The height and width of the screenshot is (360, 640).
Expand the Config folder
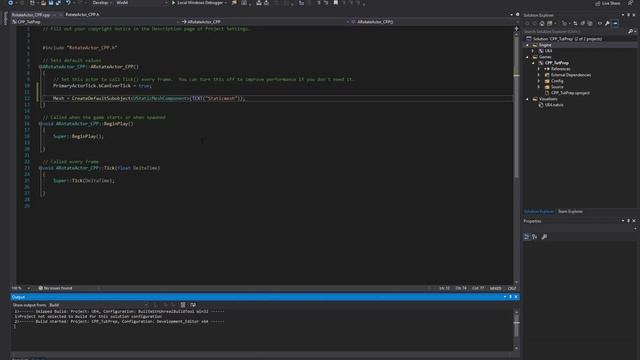[x=539, y=81]
